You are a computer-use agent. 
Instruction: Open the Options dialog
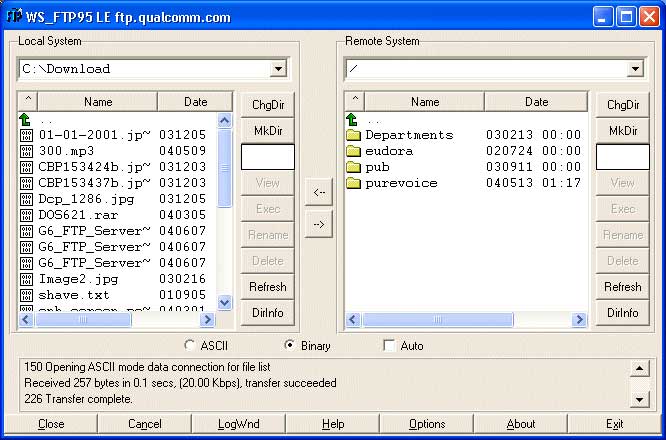pos(427,424)
